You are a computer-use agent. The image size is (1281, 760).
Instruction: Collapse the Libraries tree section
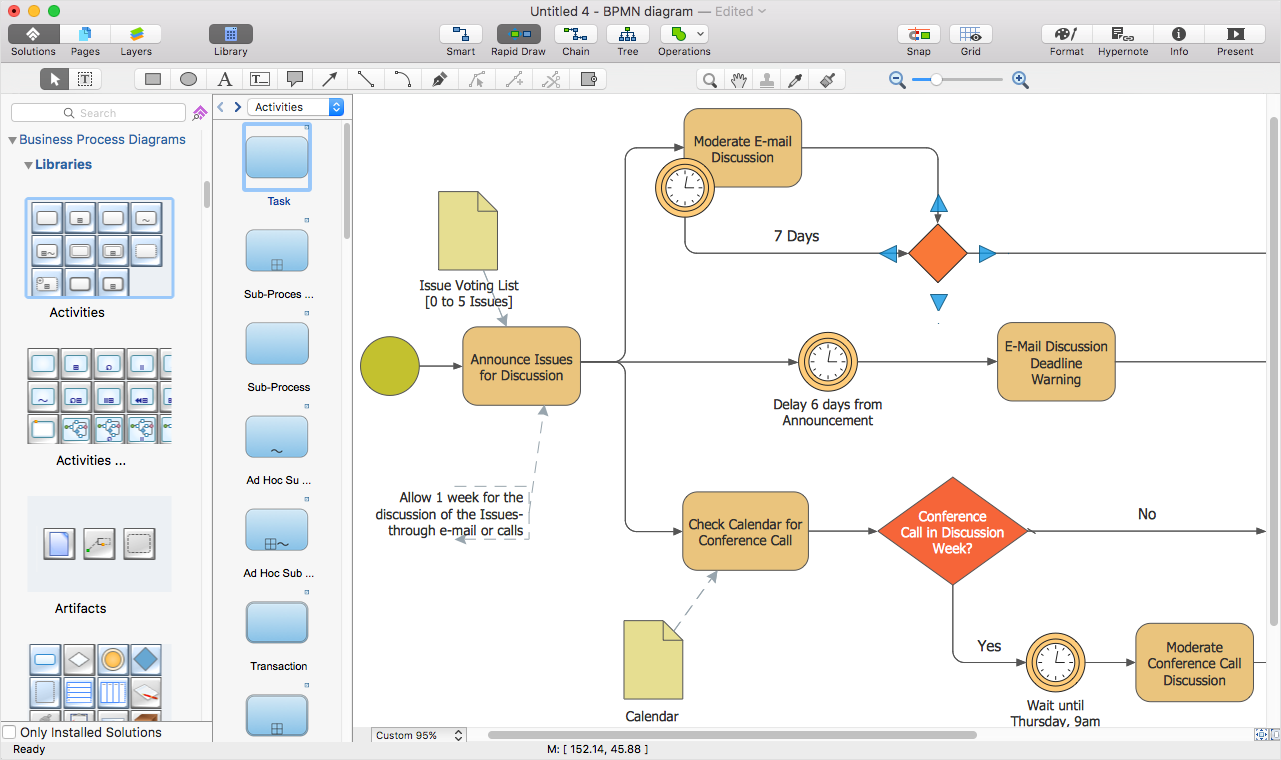pos(28,165)
